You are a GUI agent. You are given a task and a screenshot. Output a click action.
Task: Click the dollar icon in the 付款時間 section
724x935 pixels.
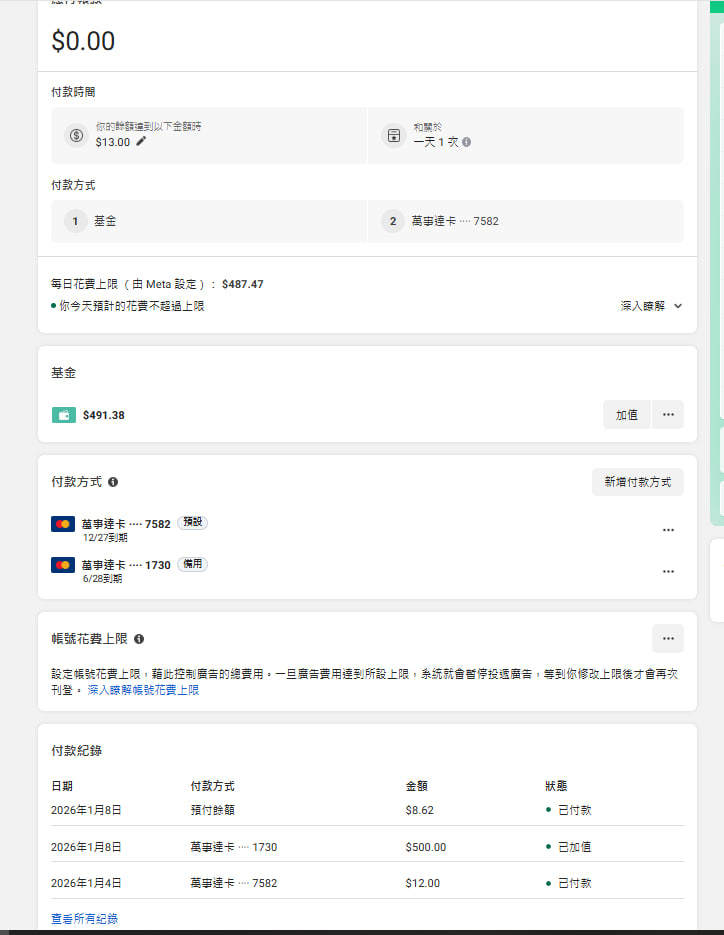tap(76, 135)
